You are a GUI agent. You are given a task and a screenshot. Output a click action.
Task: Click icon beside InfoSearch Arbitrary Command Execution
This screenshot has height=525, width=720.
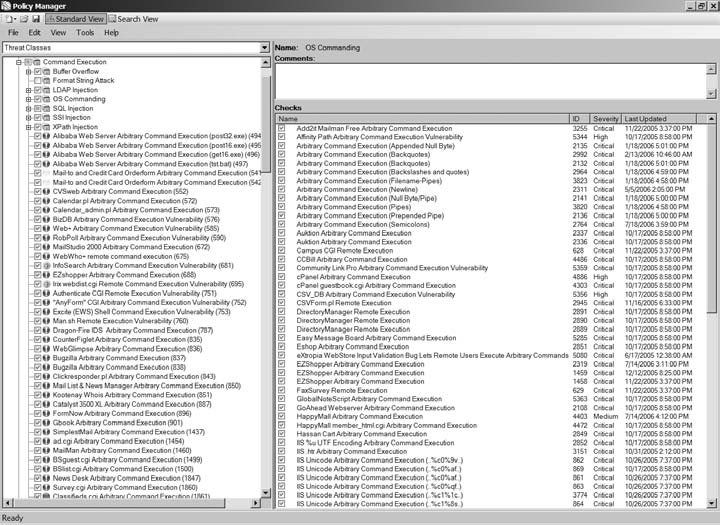point(46,265)
